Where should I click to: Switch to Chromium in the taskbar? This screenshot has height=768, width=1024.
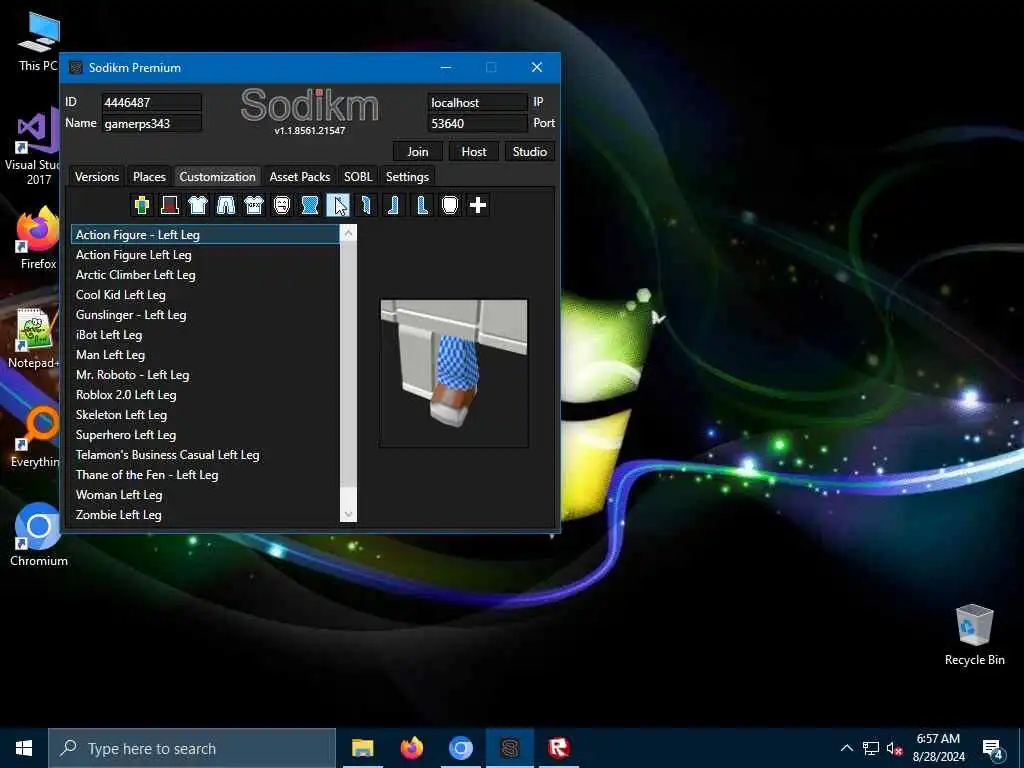coord(460,748)
